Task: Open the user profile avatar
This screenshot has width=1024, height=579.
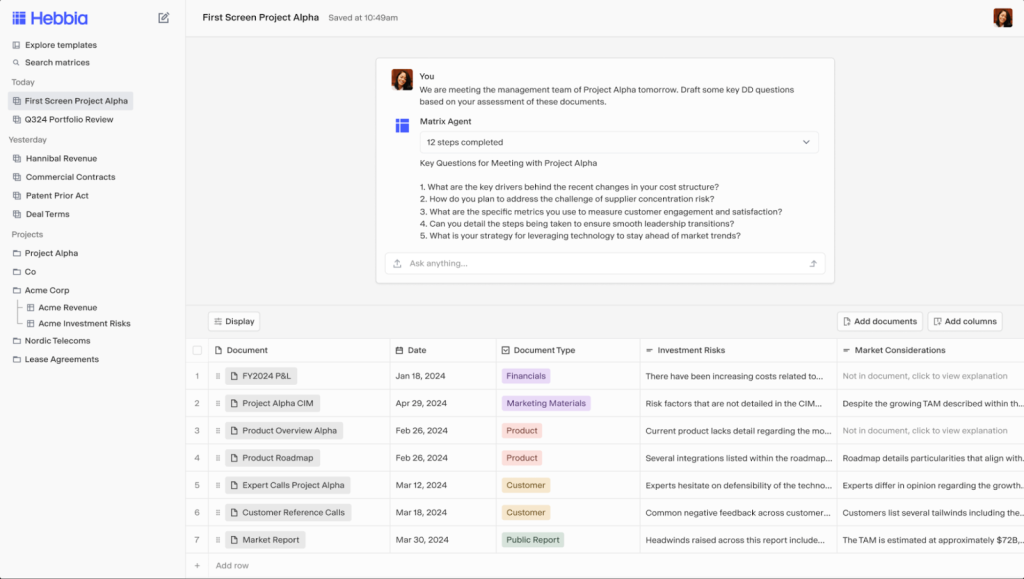Action: pos(1002,18)
